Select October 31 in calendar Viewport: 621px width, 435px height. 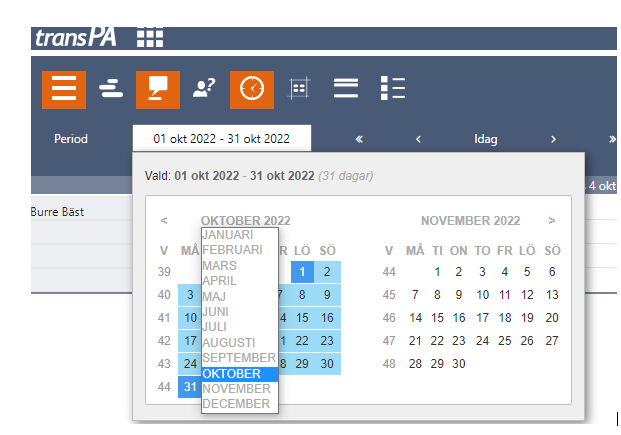click(190, 387)
